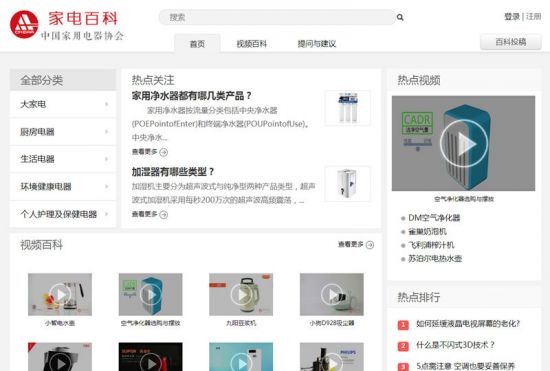550x371 pixels.
Task: Open the 提问与建议 tab
Action: pyautogui.click(x=316, y=44)
